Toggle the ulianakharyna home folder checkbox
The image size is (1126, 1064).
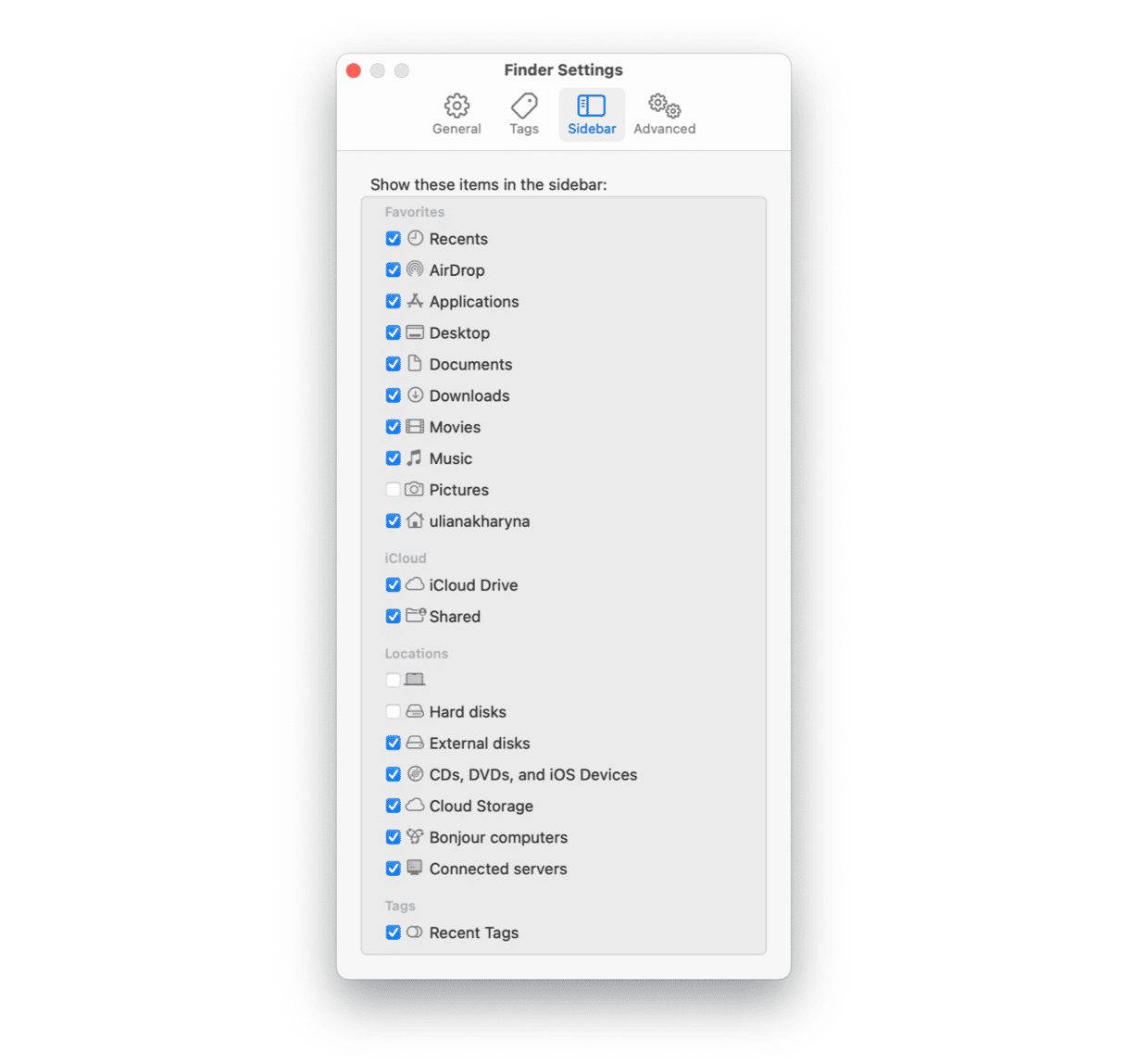pyautogui.click(x=394, y=521)
